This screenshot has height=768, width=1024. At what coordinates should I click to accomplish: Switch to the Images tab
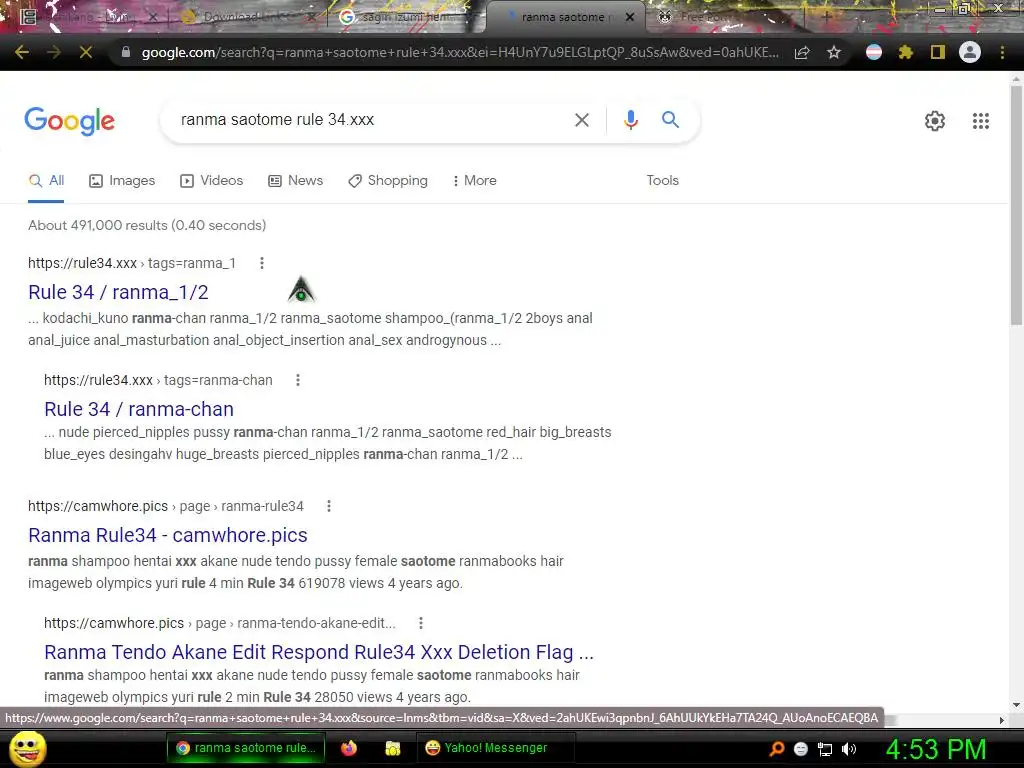(x=122, y=181)
